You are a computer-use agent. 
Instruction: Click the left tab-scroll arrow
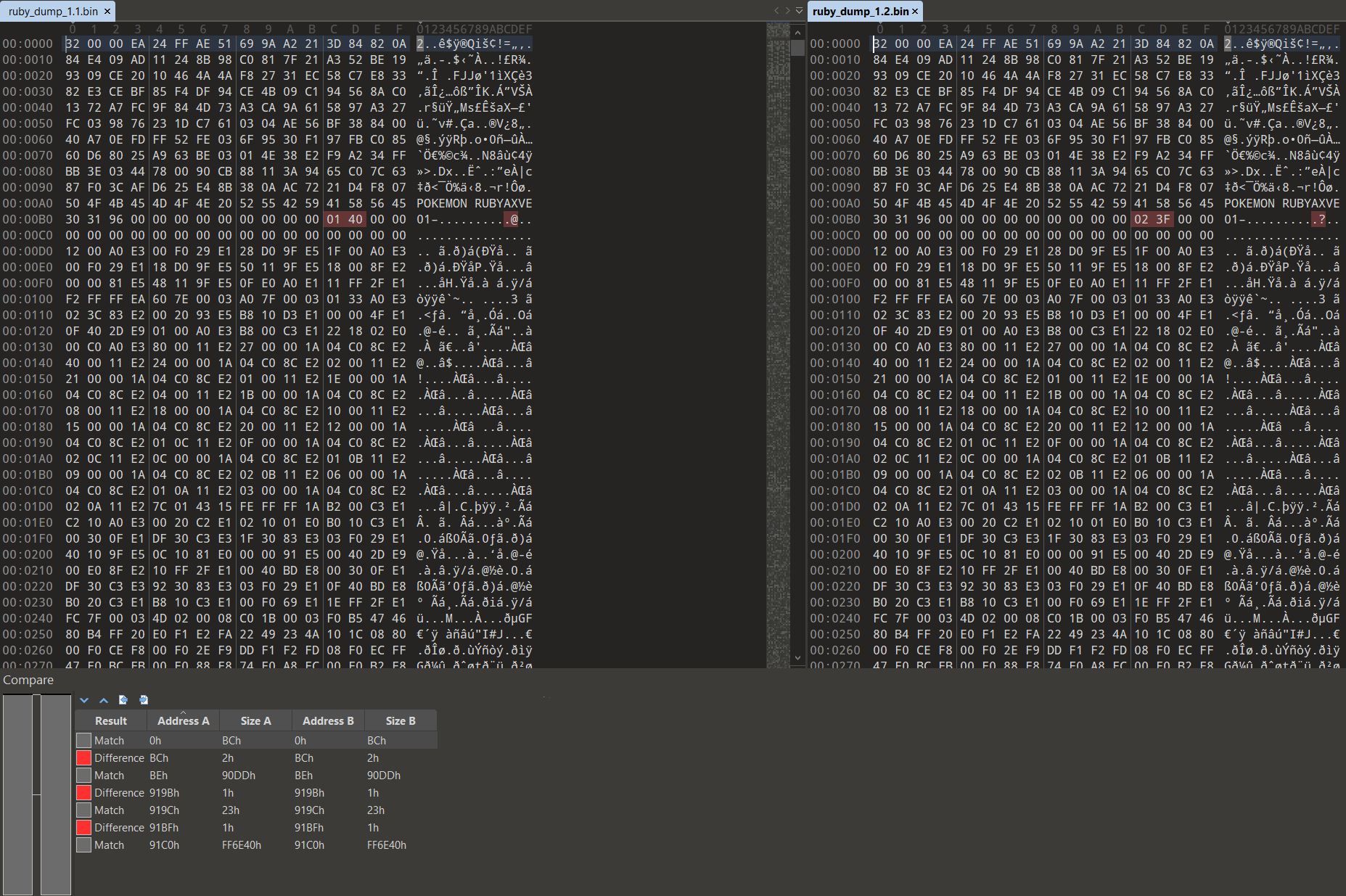click(x=776, y=11)
